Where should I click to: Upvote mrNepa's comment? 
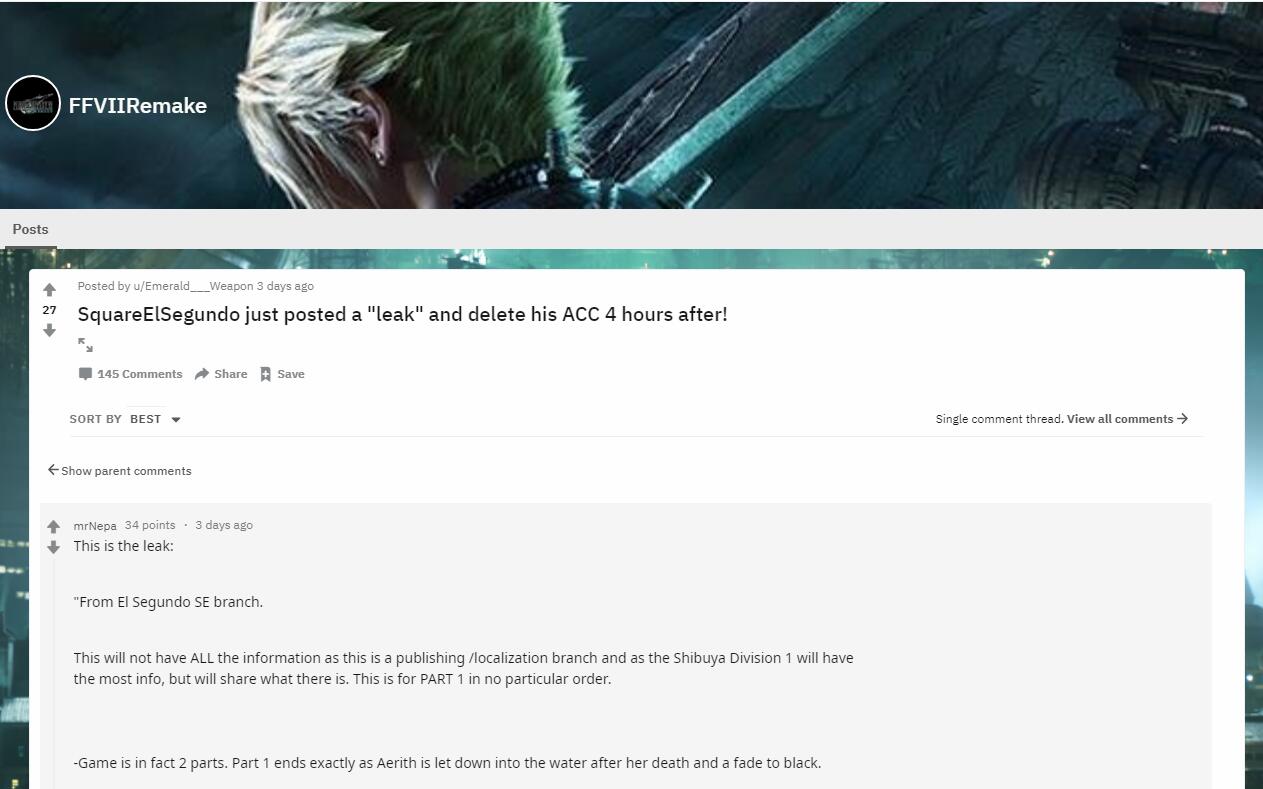tap(54, 526)
